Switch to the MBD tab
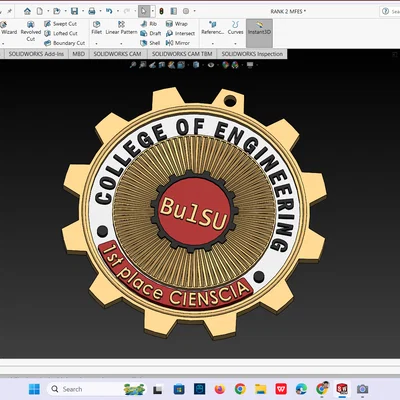Screen dimensions: 400x400 click(x=79, y=54)
